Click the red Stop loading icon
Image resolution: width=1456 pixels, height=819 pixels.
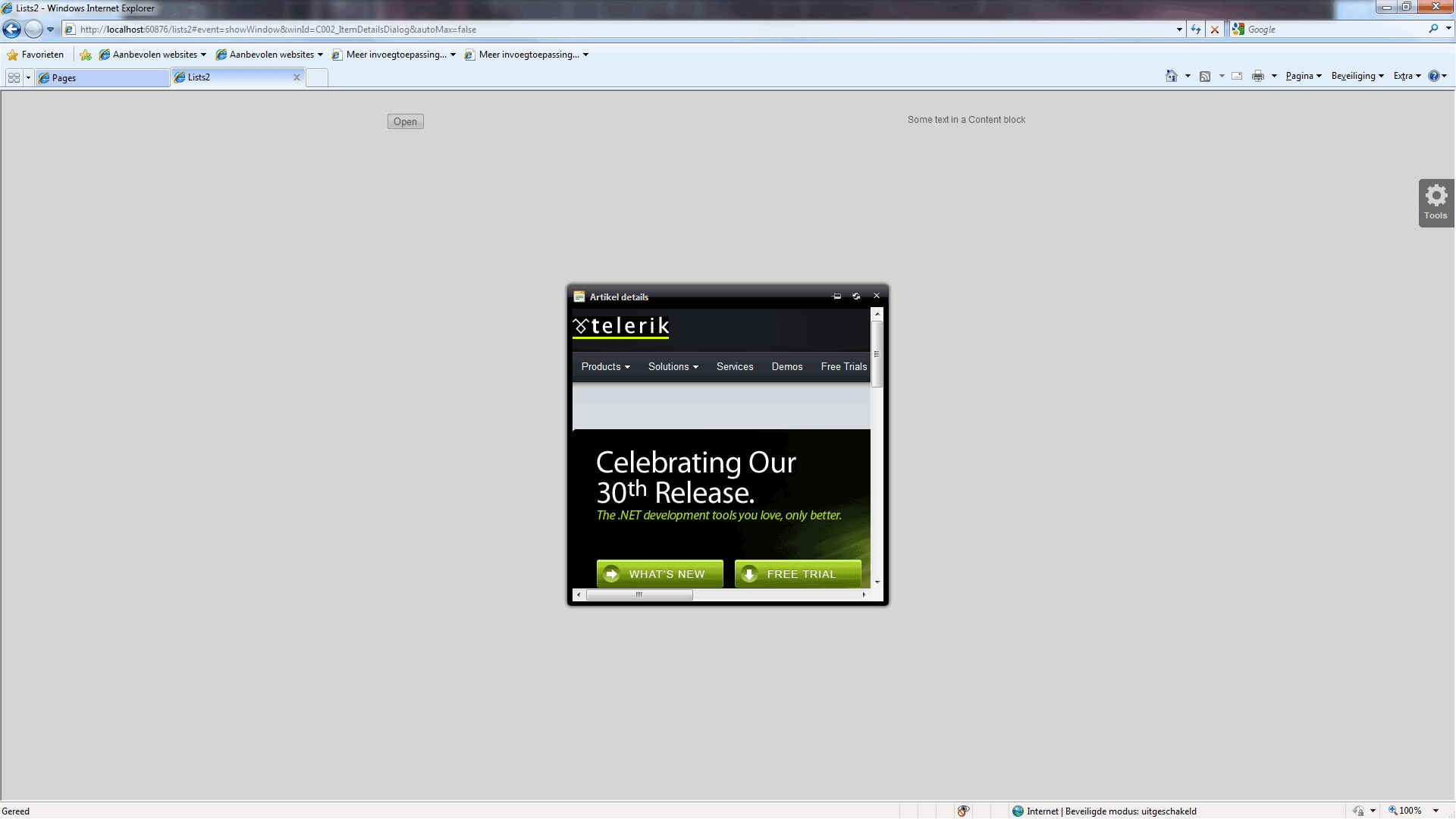pos(1215,30)
